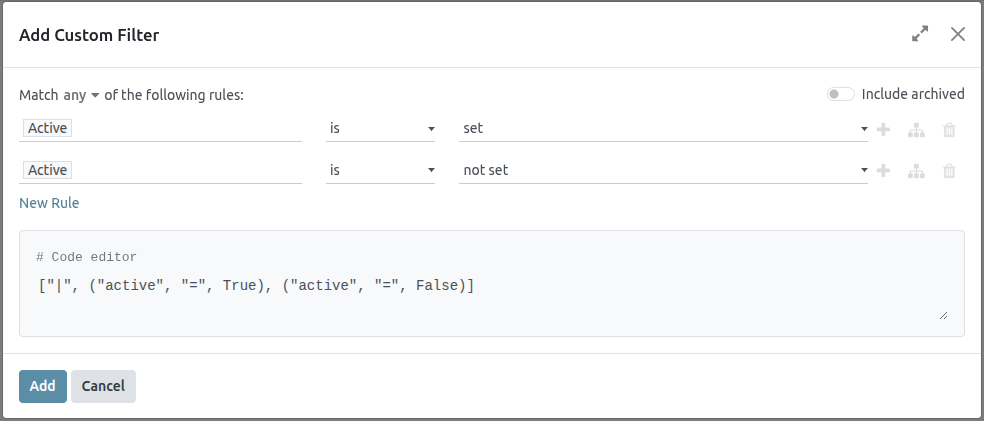
Task: Click the second rule's Active field selector
Action: pyautogui.click(x=160, y=171)
